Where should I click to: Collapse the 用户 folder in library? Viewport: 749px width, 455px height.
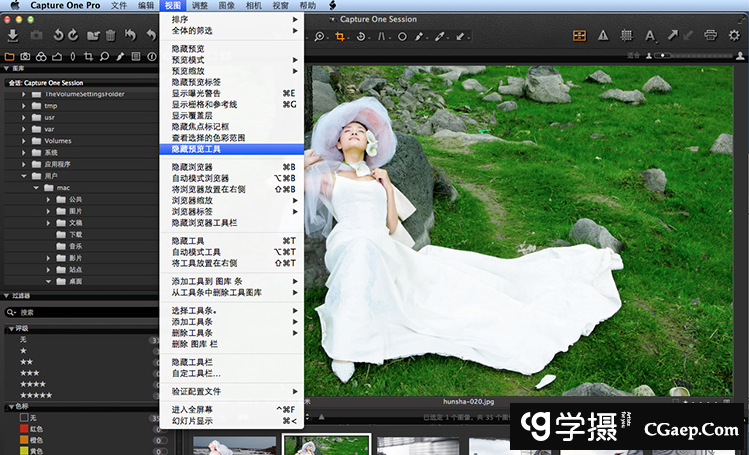coord(22,175)
